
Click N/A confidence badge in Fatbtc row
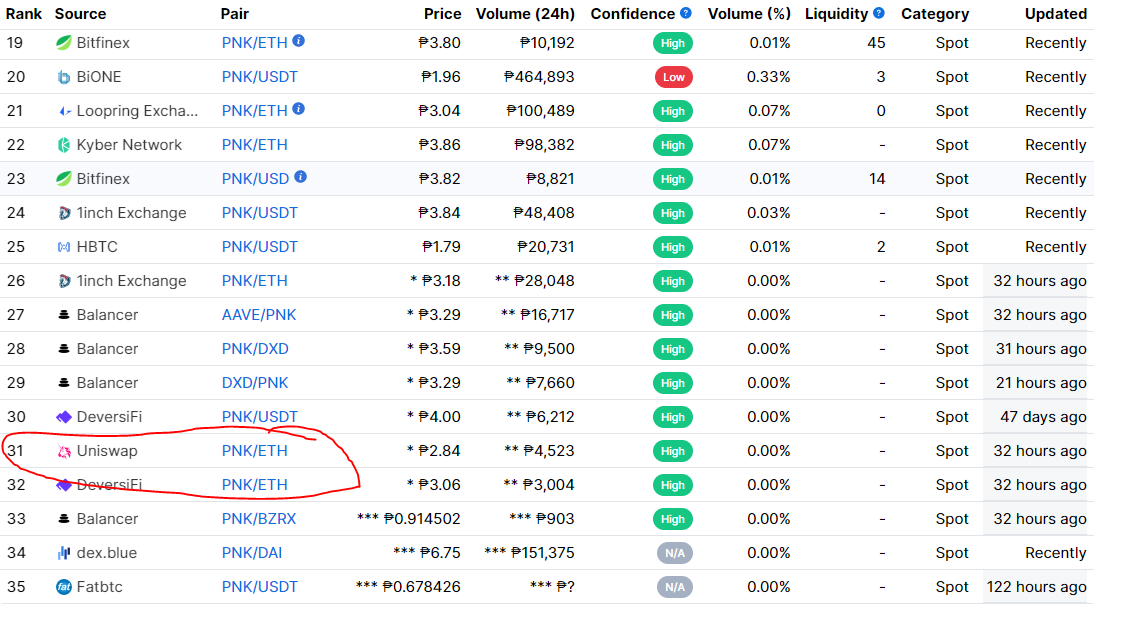point(675,587)
